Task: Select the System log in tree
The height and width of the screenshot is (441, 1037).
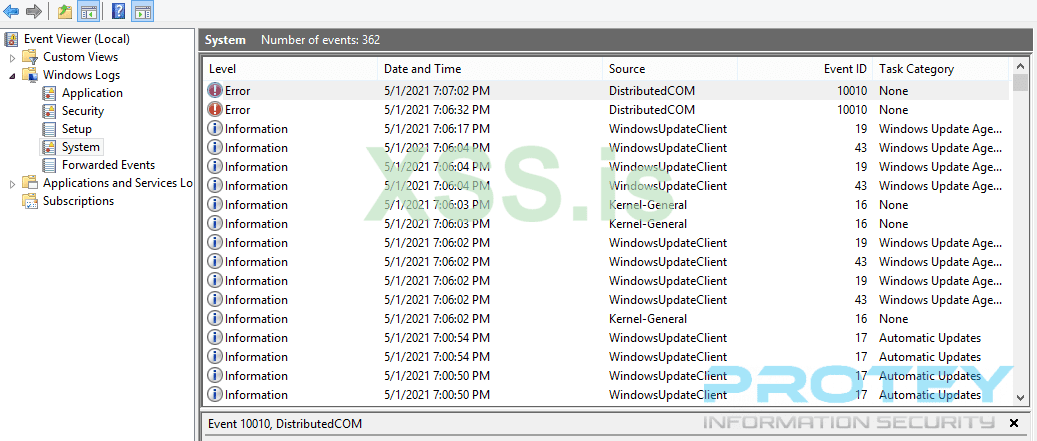Action: pyautogui.click(x=81, y=147)
